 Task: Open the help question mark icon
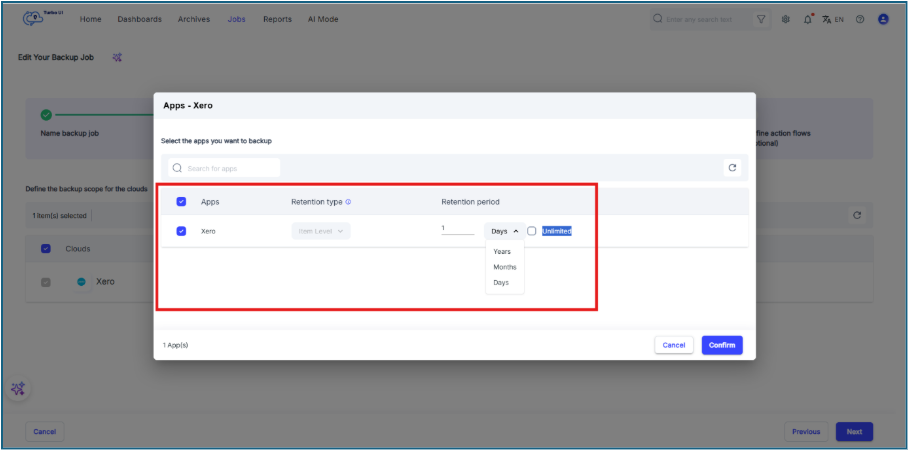(860, 19)
